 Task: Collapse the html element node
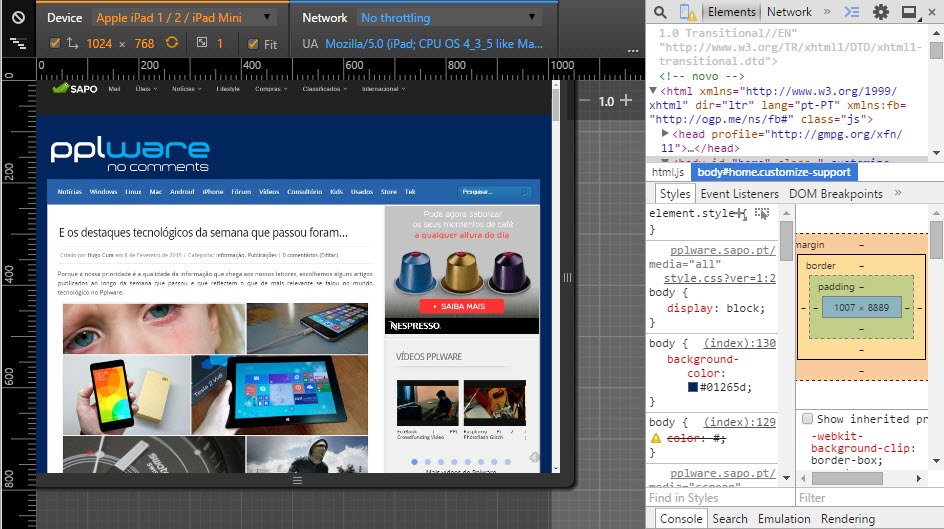(653, 90)
